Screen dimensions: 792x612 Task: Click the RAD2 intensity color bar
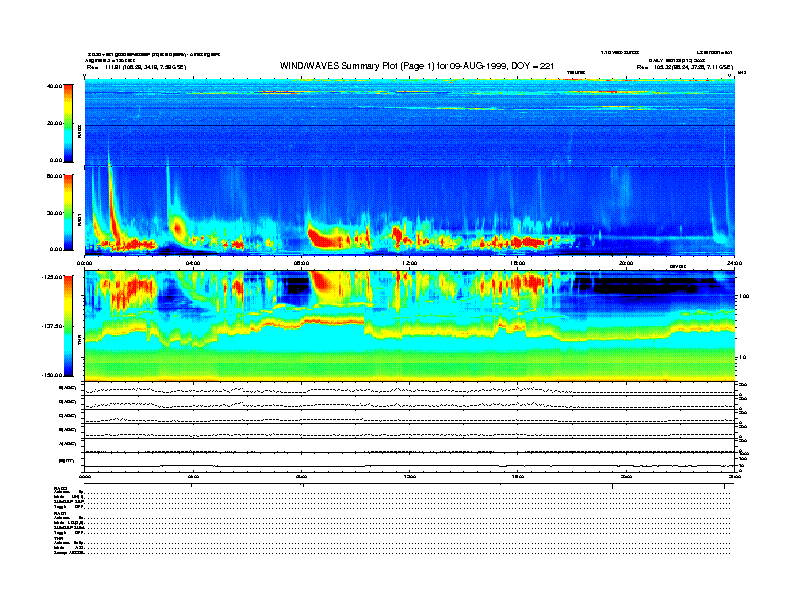click(68, 123)
